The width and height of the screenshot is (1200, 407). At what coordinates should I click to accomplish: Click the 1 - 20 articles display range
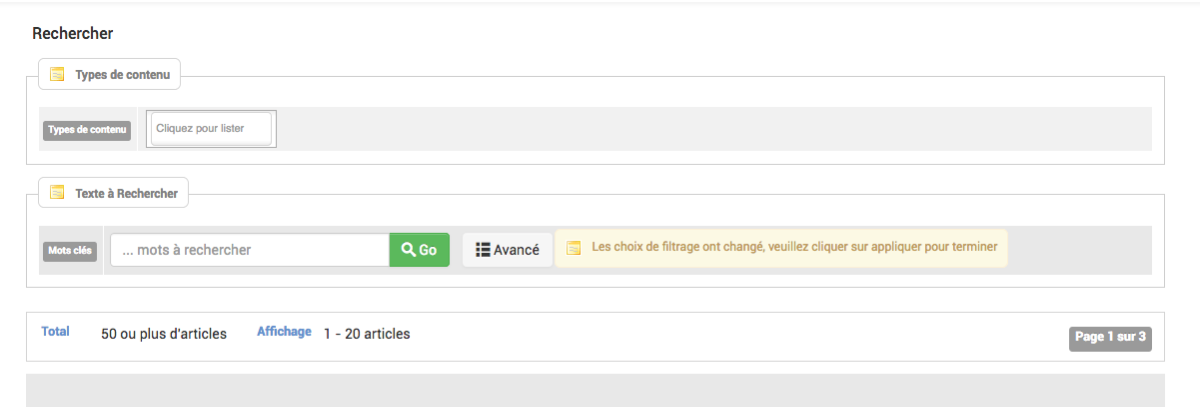(x=367, y=334)
